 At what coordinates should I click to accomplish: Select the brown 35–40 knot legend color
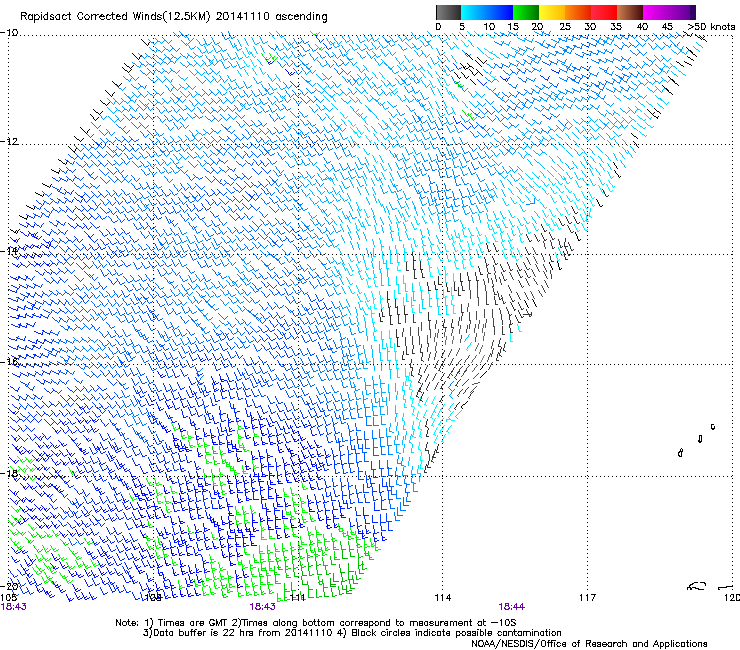(x=630, y=12)
